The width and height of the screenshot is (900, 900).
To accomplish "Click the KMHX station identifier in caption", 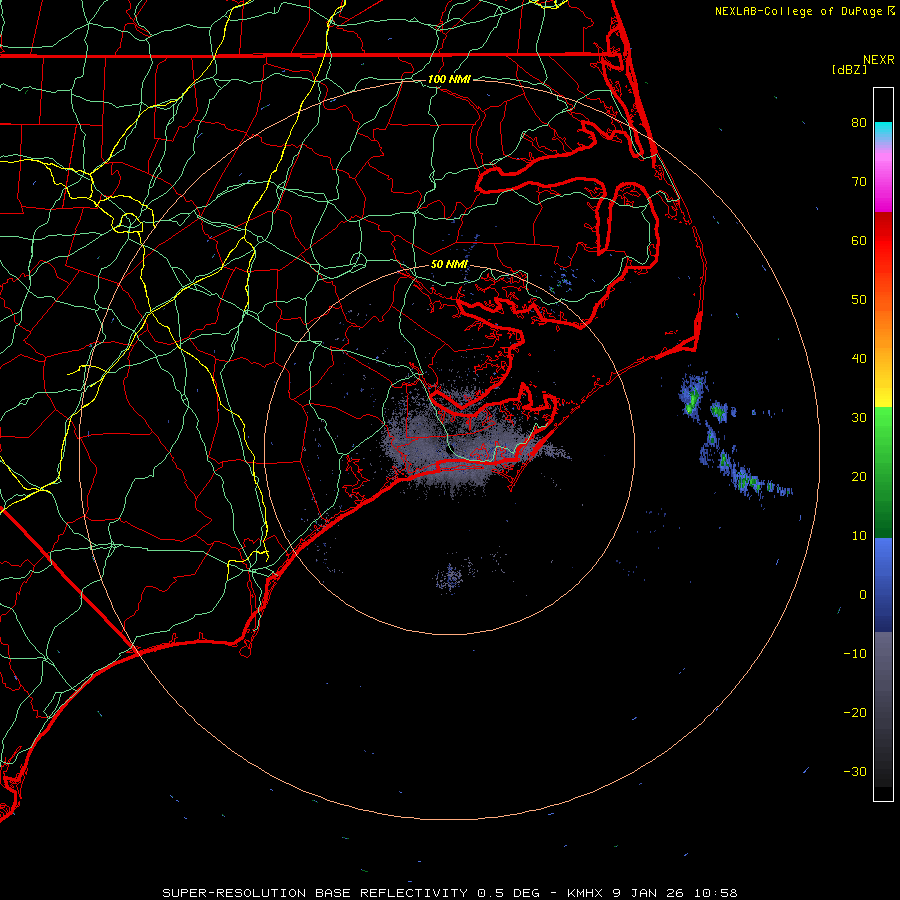I will click(584, 893).
